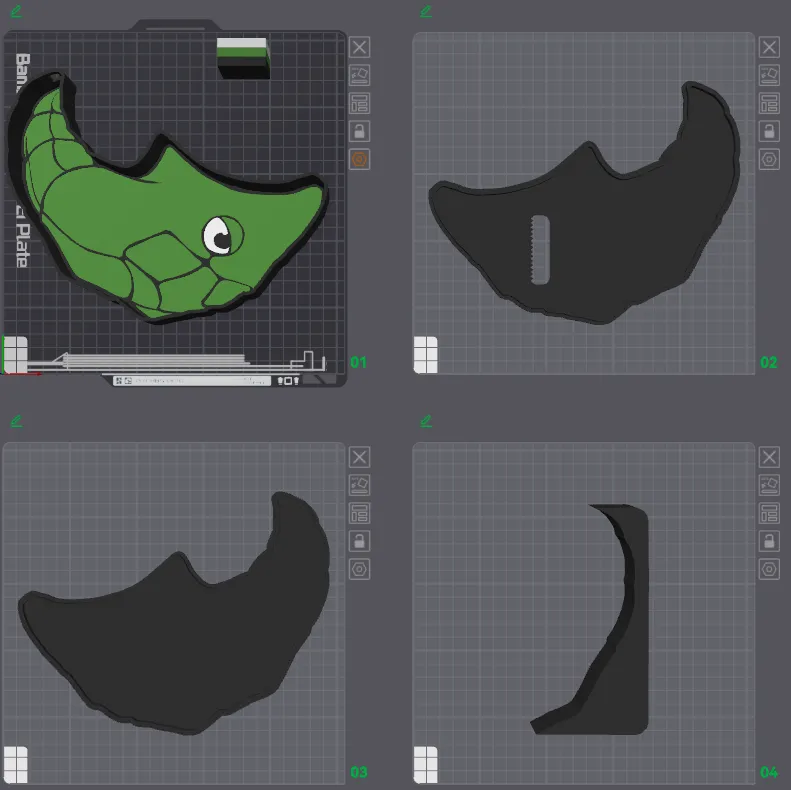Image resolution: width=791 pixels, height=790 pixels.
Task: Toggle the lock on plate 01
Action: [x=359, y=131]
